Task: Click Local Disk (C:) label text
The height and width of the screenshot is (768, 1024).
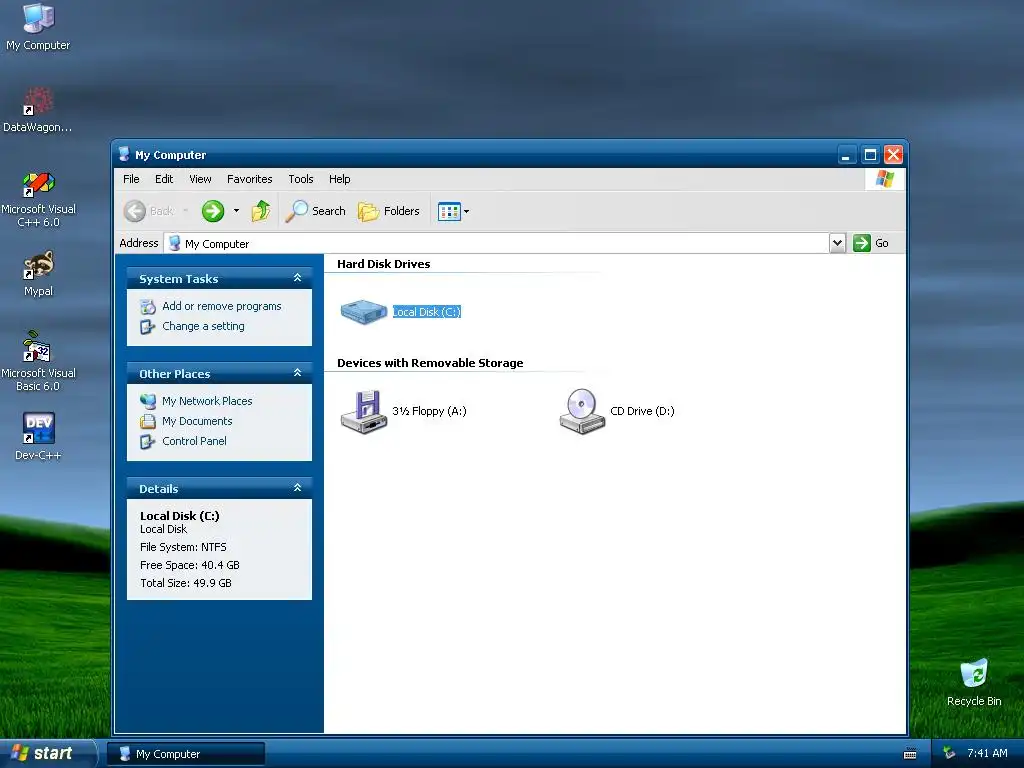Action: click(x=426, y=312)
